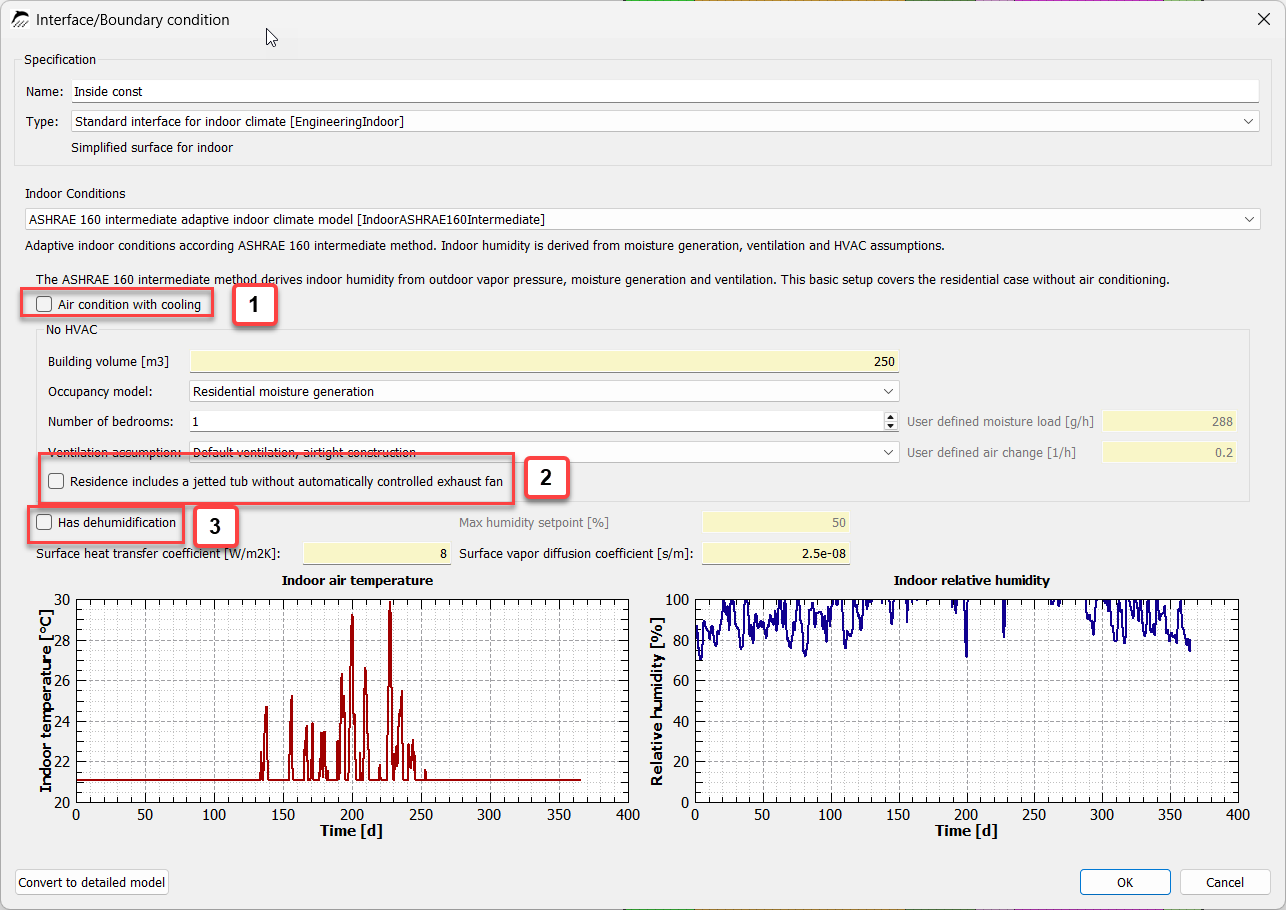Click the application icon in the title bar
The image size is (1286, 910).
click(x=20, y=19)
